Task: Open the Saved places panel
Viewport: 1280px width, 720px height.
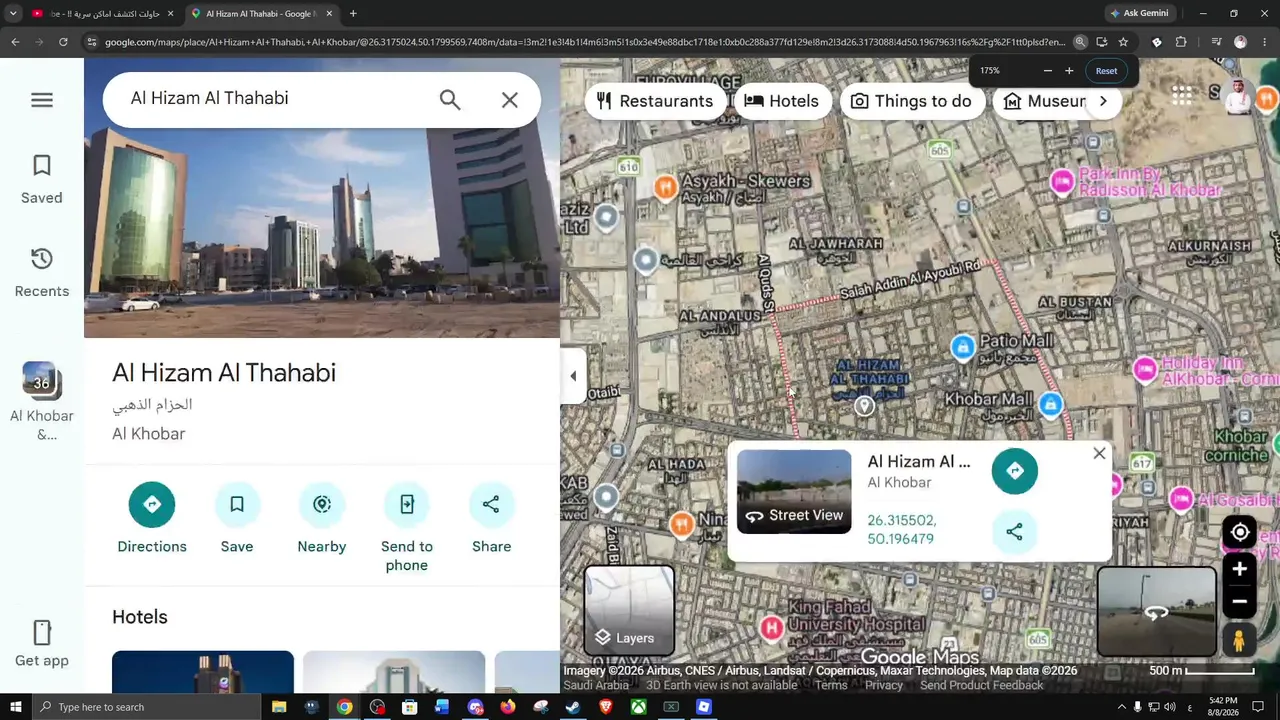Action: pyautogui.click(x=42, y=180)
